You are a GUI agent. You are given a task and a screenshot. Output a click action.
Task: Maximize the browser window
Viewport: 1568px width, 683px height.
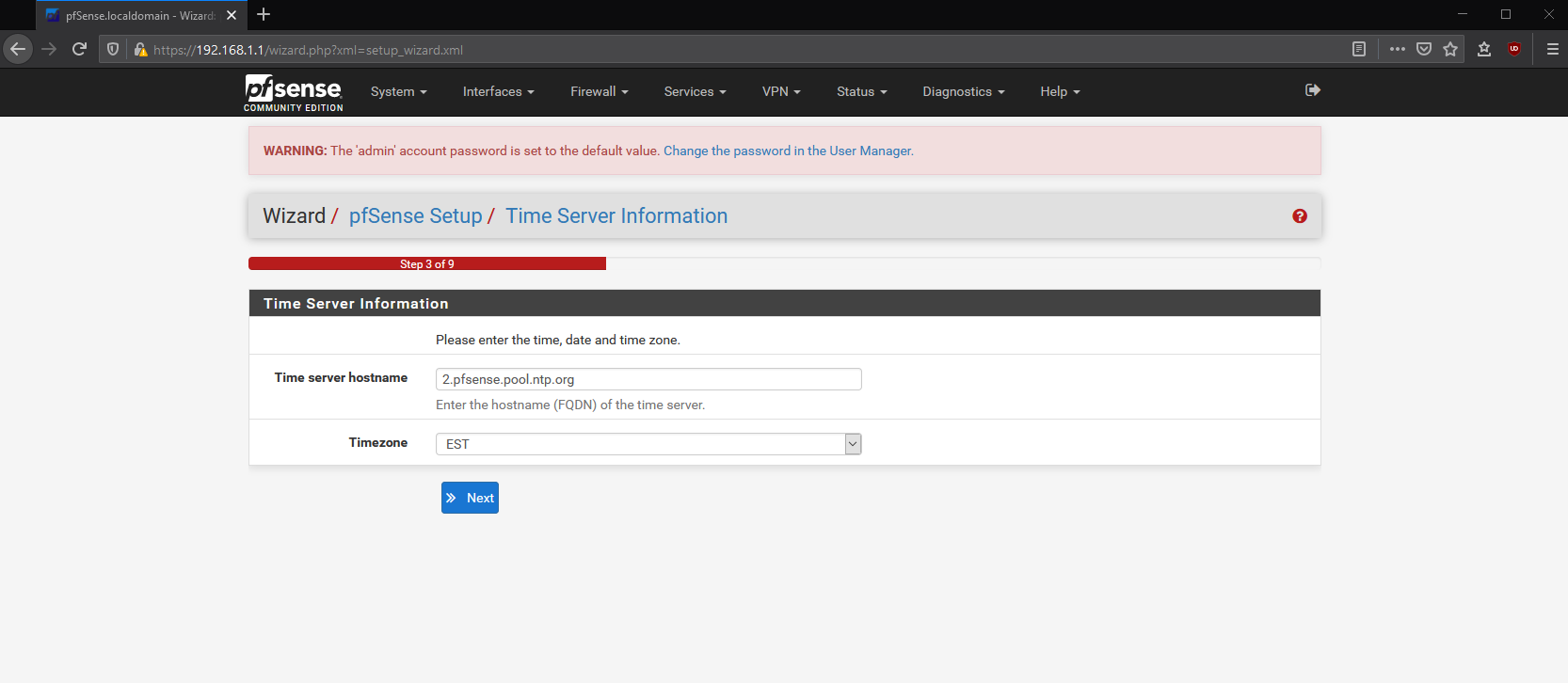1506,14
